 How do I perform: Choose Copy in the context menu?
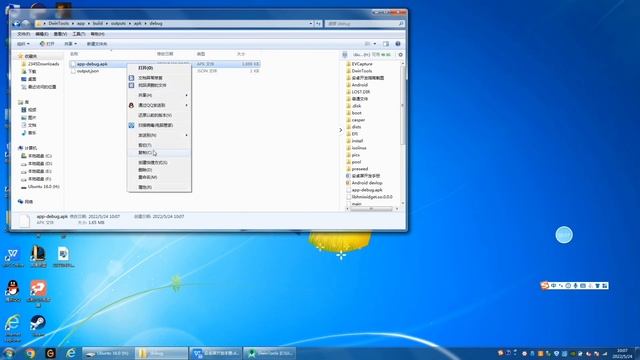click(x=159, y=153)
